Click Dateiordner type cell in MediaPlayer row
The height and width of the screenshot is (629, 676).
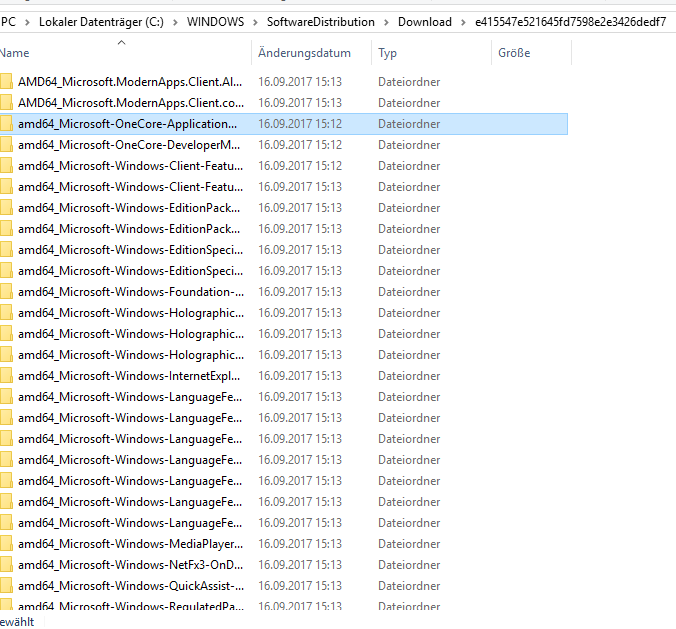pos(409,544)
